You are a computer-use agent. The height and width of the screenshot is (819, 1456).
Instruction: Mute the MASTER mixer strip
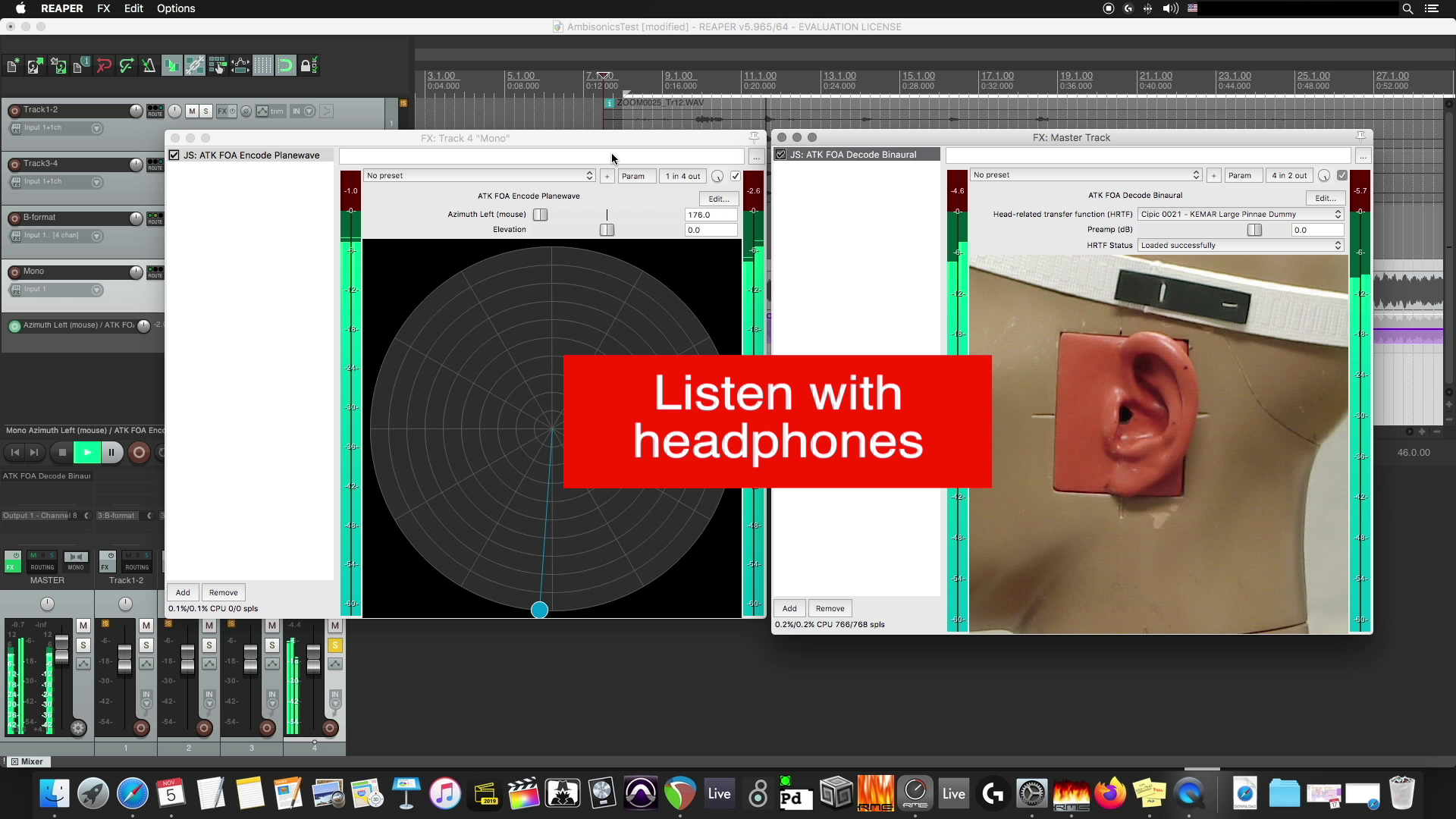[83, 626]
